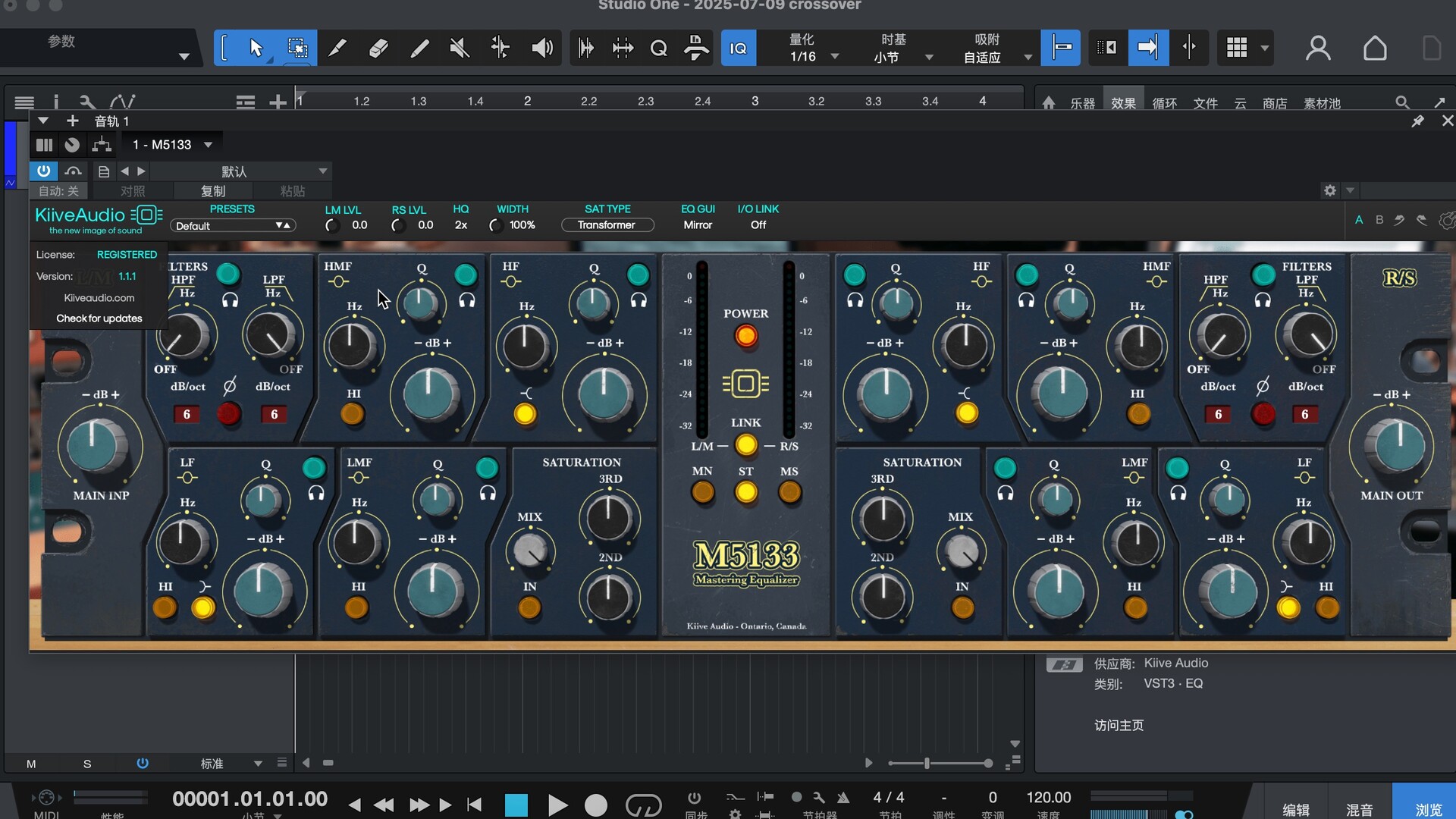1456x819 pixels.
Task: Open plugin settings gear icon
Action: 1329,190
